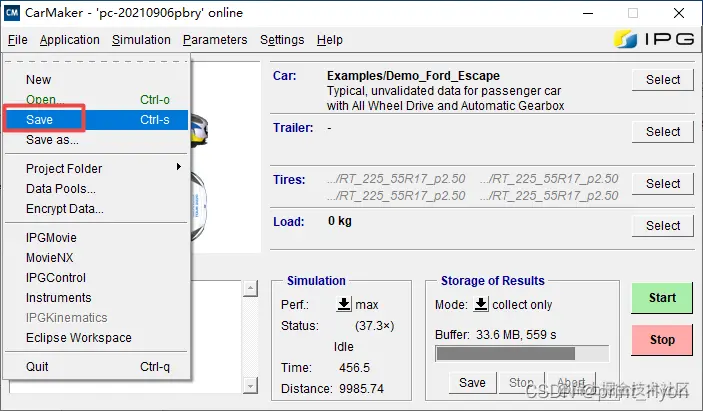Open the Application menu

tap(69, 40)
